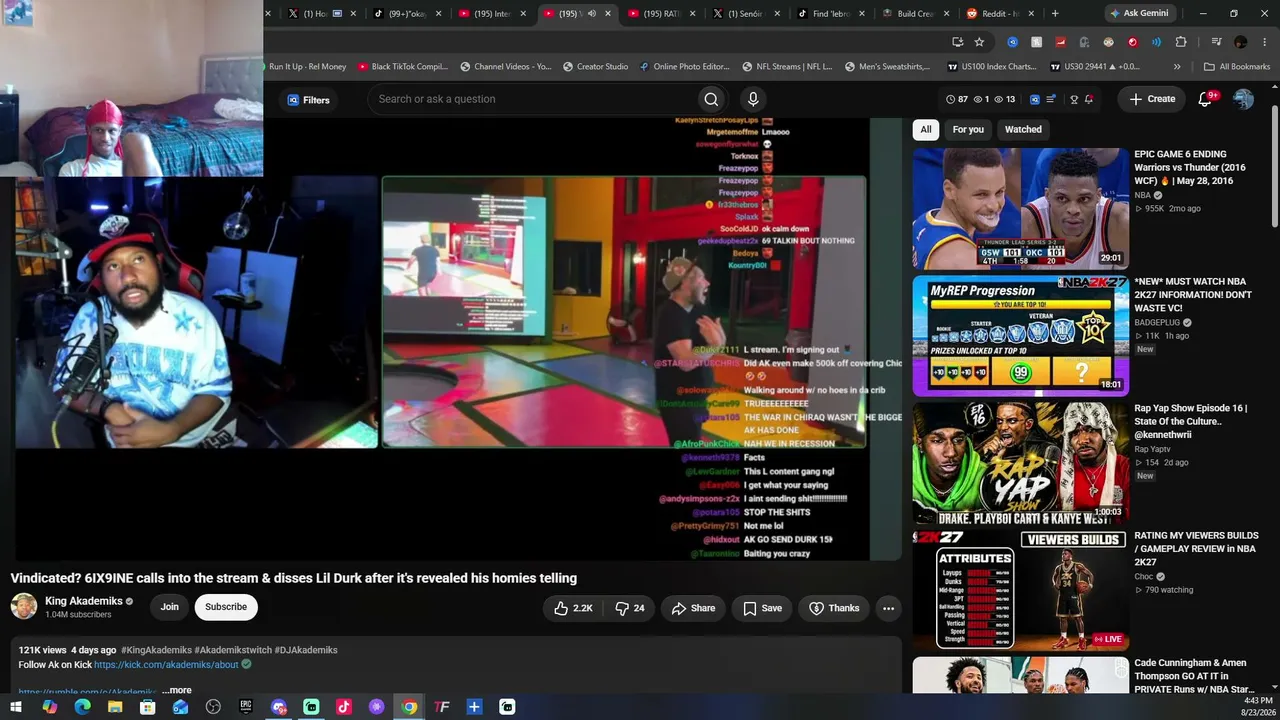Bookmark this page with the star icon

click(979, 42)
